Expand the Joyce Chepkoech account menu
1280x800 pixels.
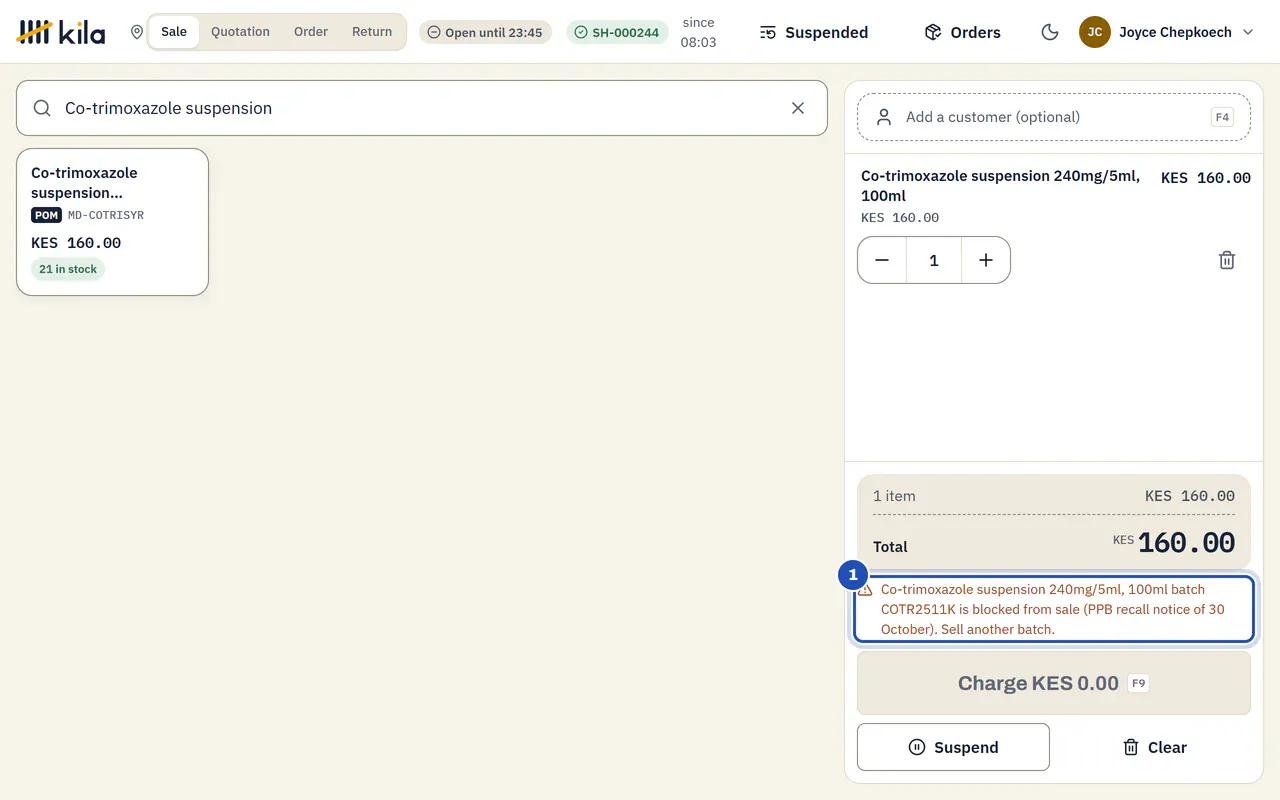click(1167, 32)
